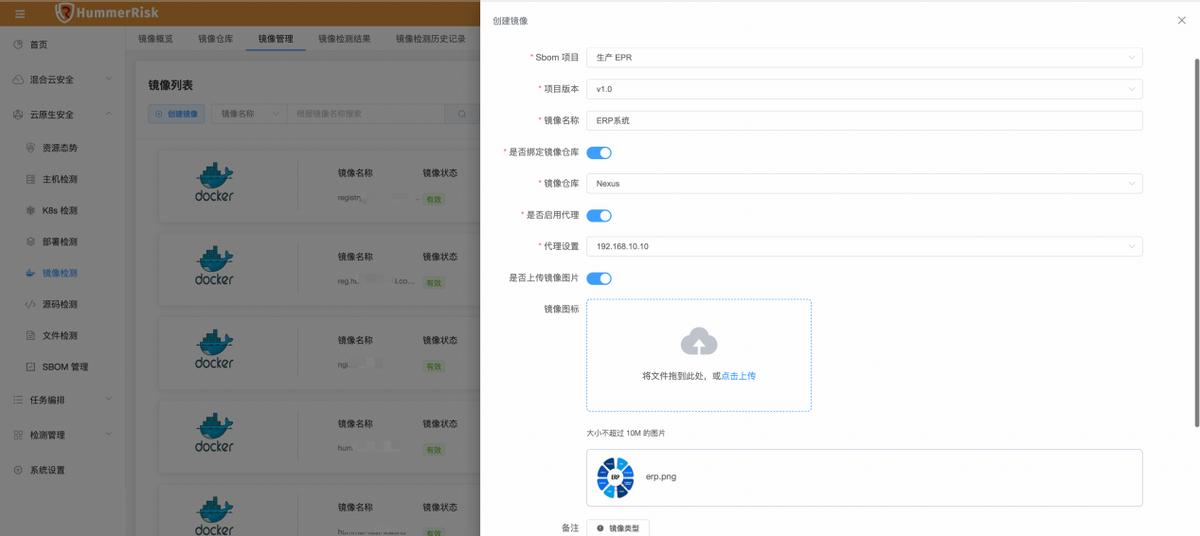The image size is (1200, 536).
Task: Expand the 混合云安全 sidebar menu
Action: pos(108,79)
